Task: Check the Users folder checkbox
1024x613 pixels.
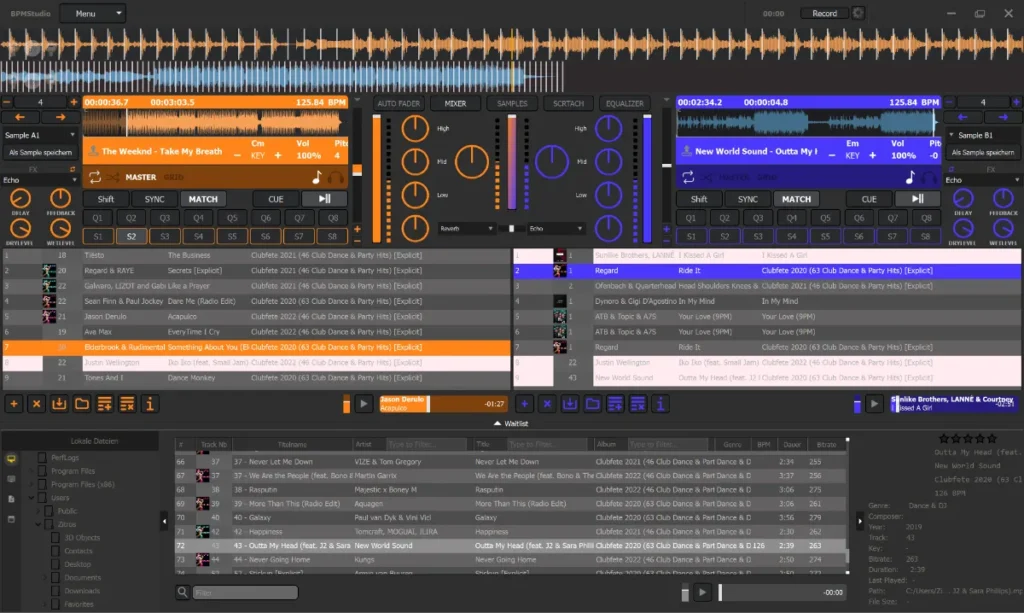Action: tap(42, 497)
